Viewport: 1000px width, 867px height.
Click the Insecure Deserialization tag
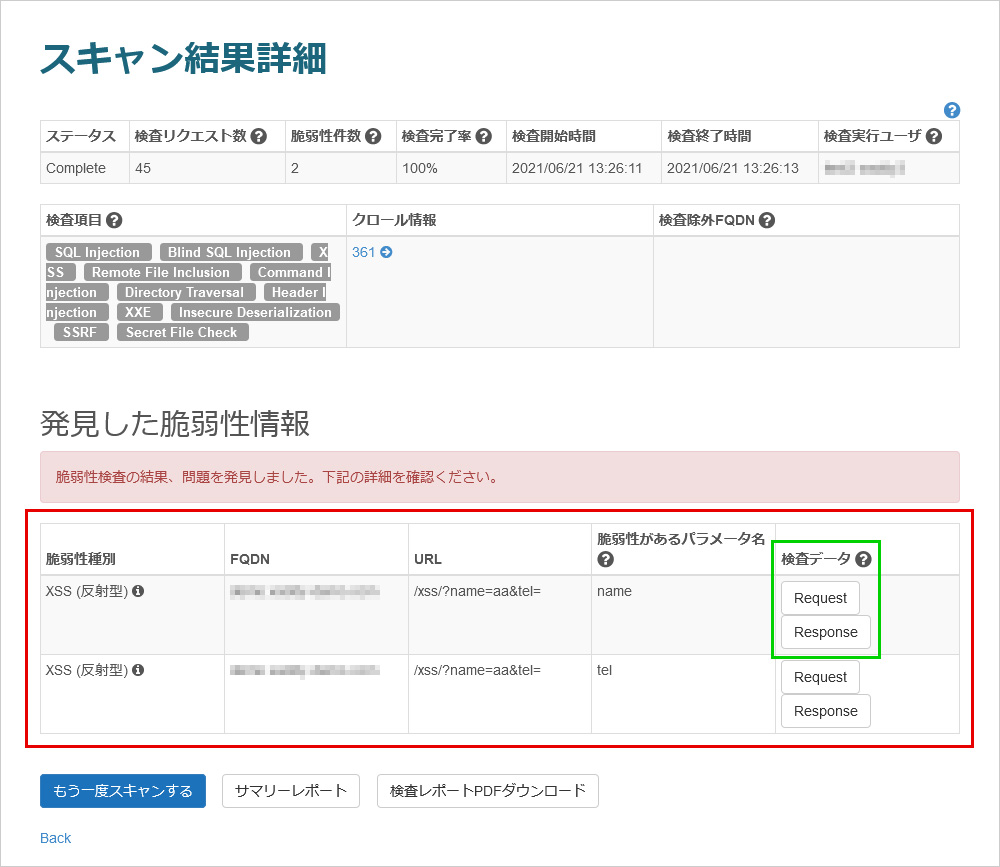coord(255,312)
